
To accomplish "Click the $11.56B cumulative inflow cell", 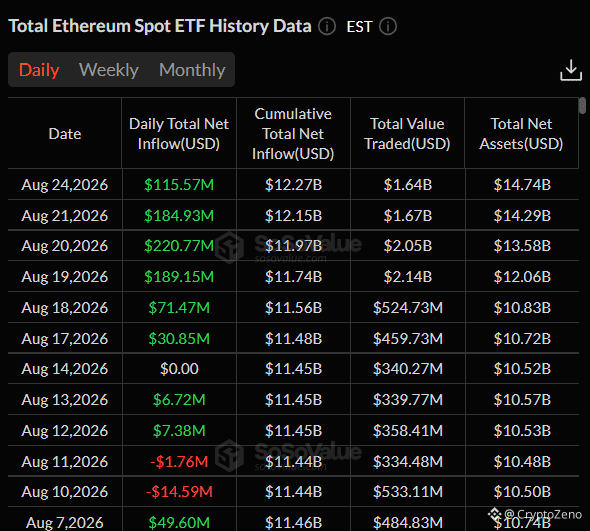I will 293,308.
